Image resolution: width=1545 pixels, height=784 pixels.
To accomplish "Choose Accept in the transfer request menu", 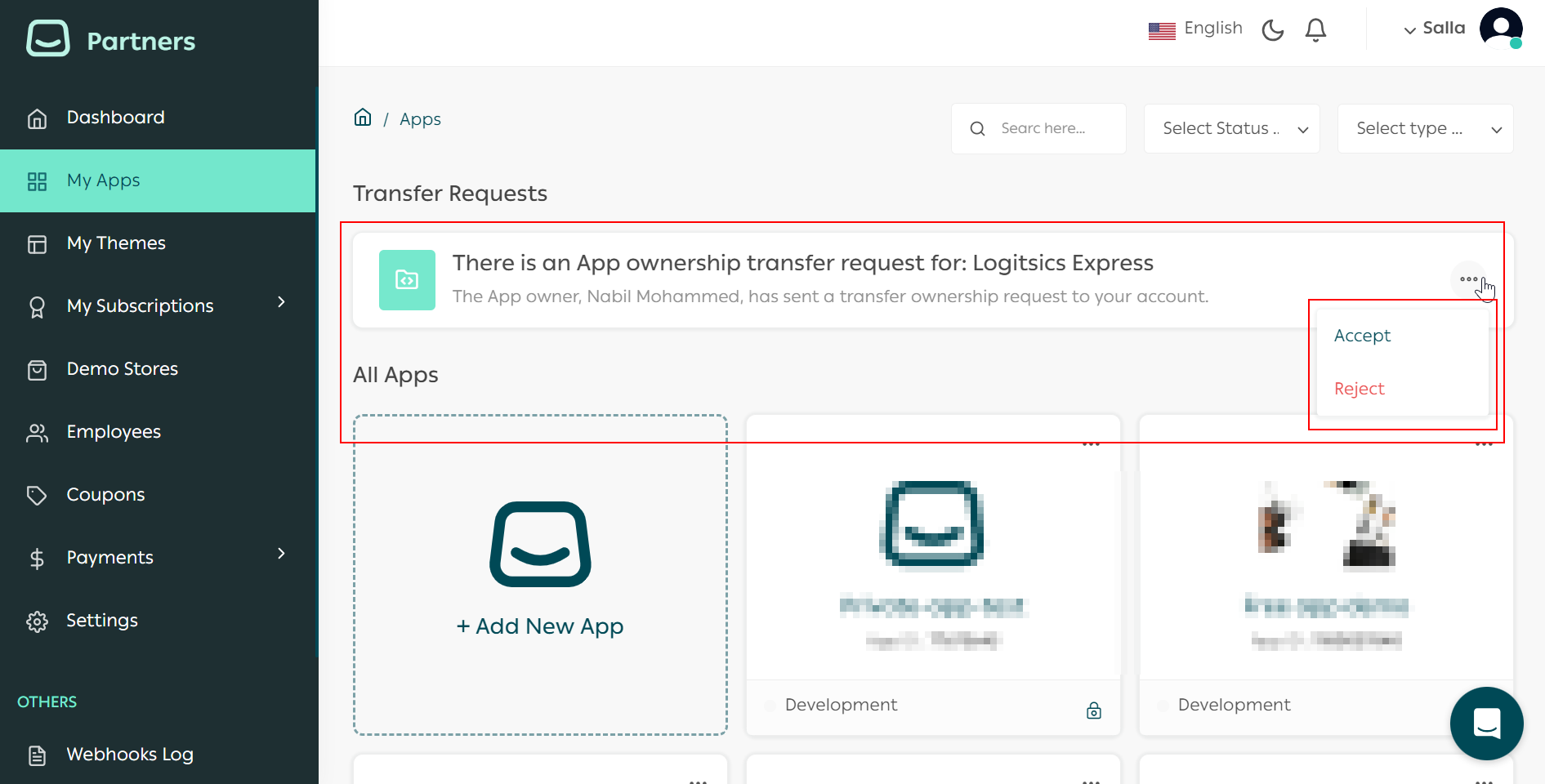I will point(1362,335).
